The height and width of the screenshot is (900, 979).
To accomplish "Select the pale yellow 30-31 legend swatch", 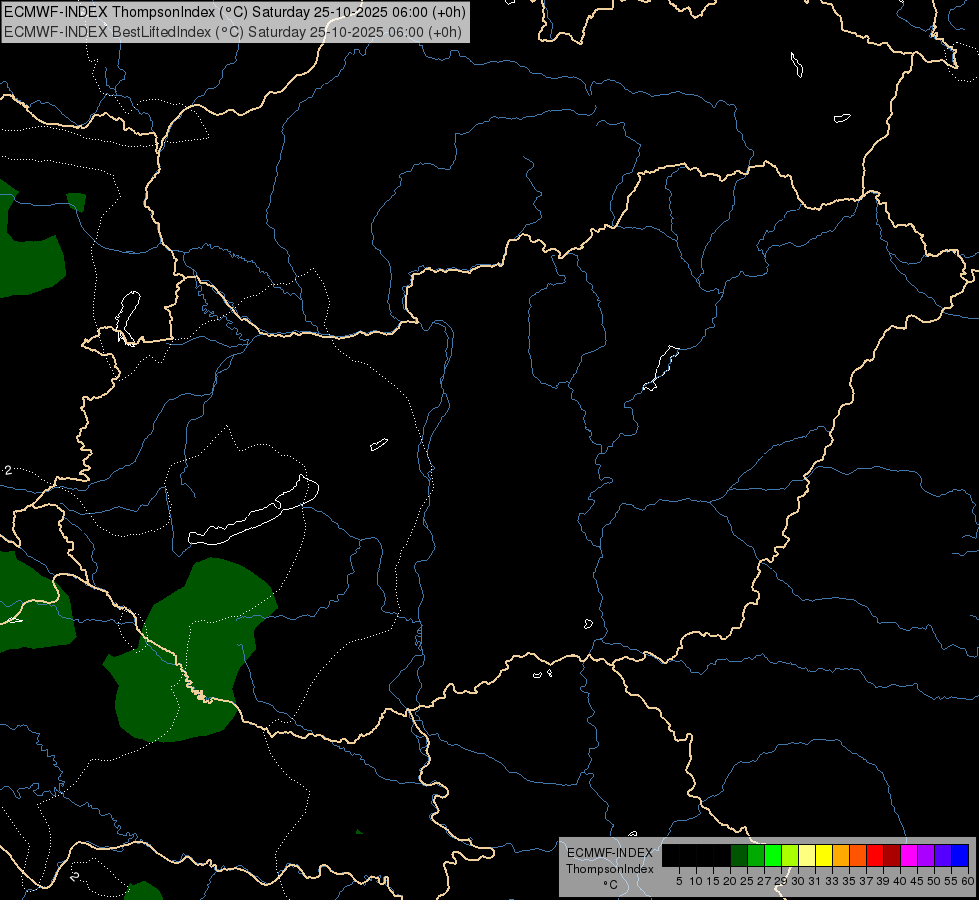I will 807,855.
